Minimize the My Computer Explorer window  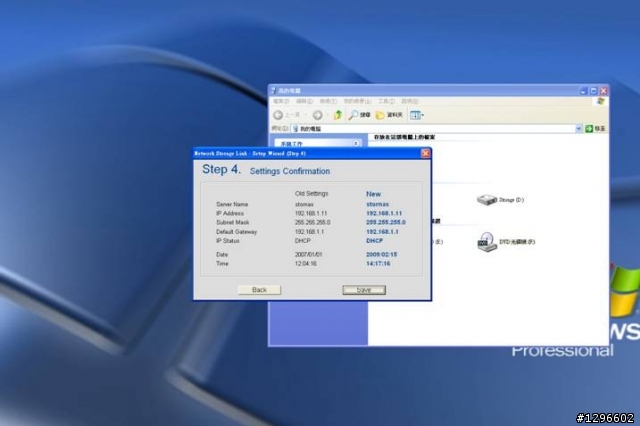(584, 91)
